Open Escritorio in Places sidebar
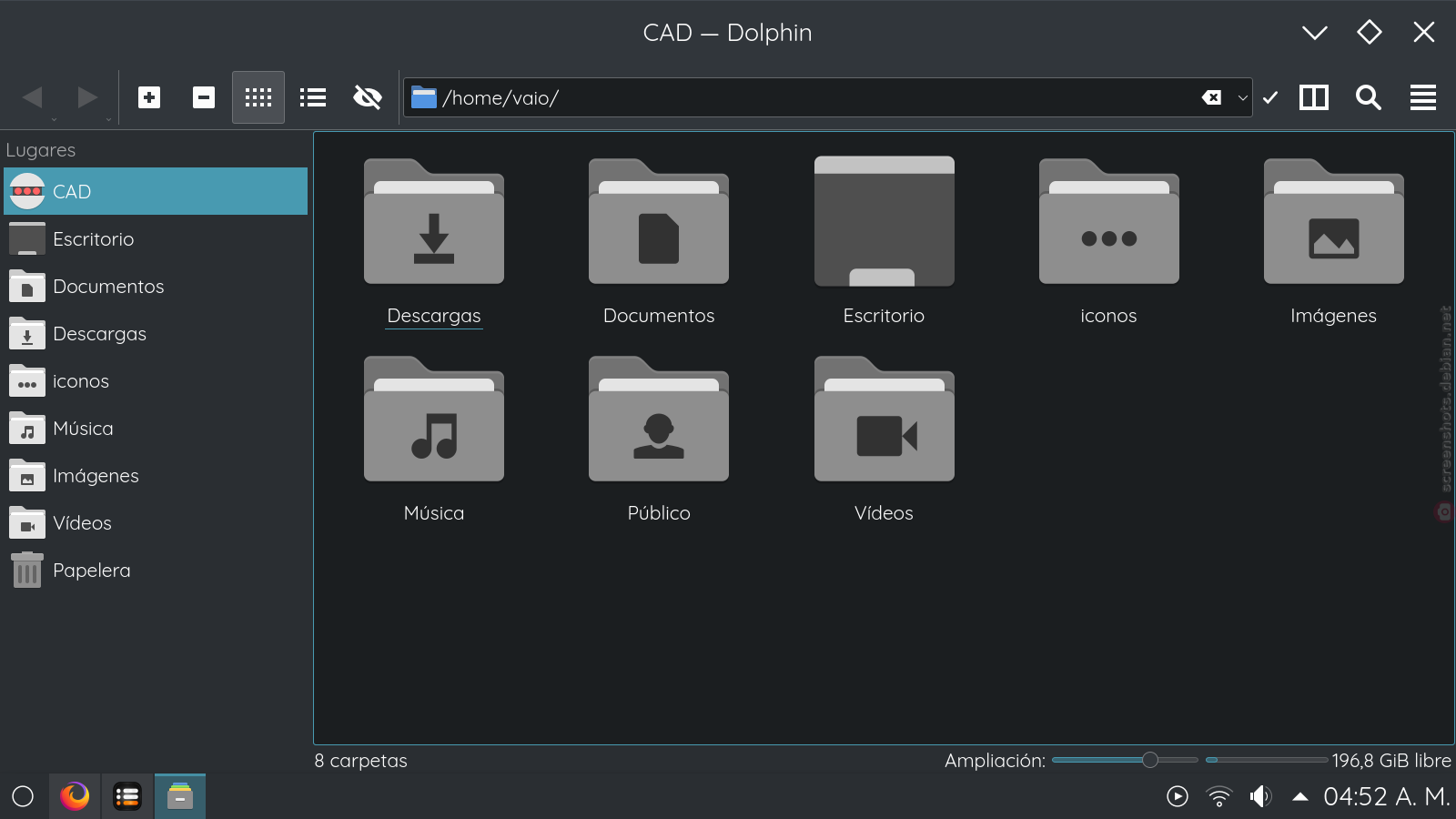Viewport: 1456px width, 819px height. [x=156, y=238]
